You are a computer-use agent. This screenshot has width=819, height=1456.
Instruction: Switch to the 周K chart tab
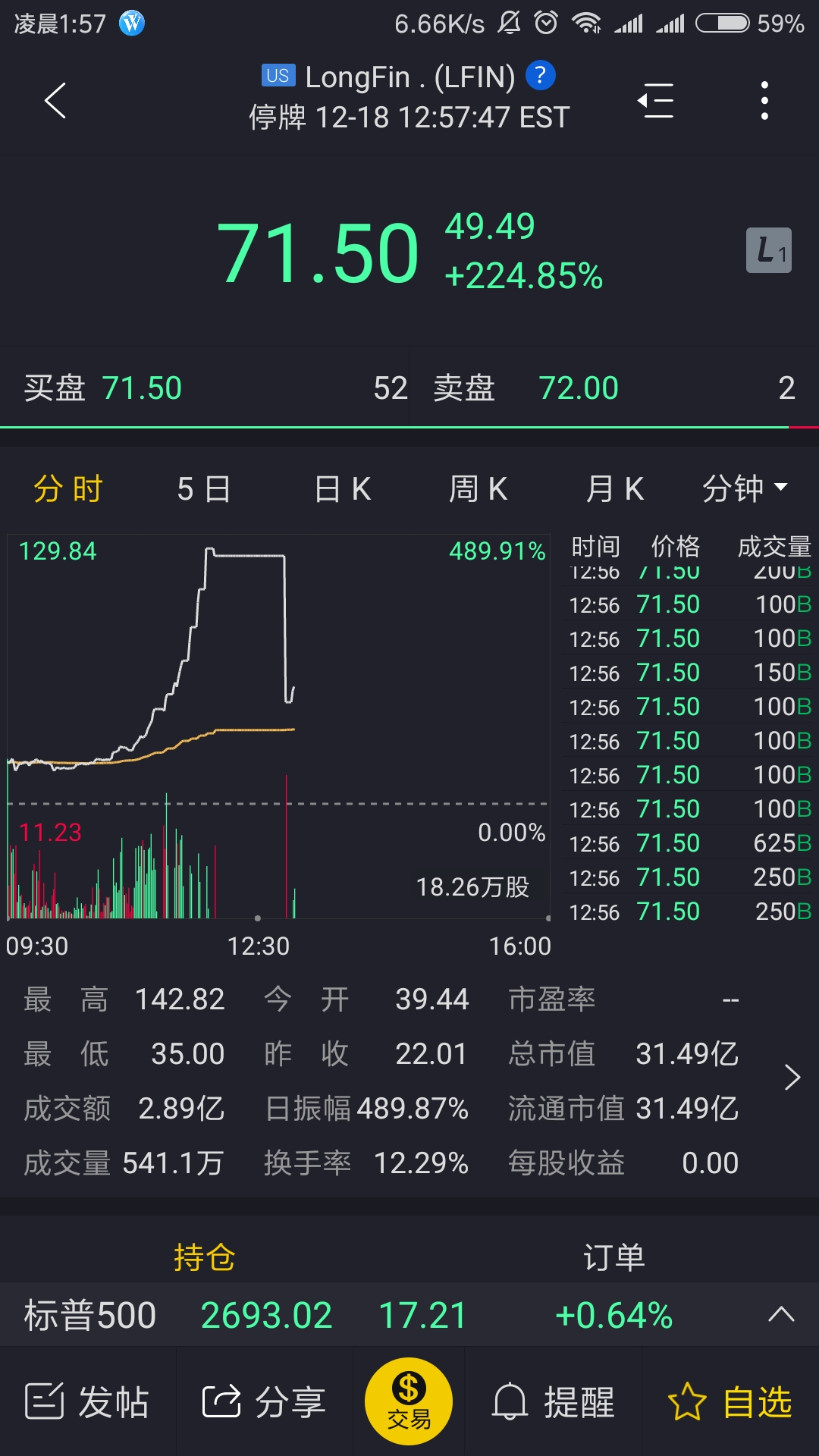(478, 489)
